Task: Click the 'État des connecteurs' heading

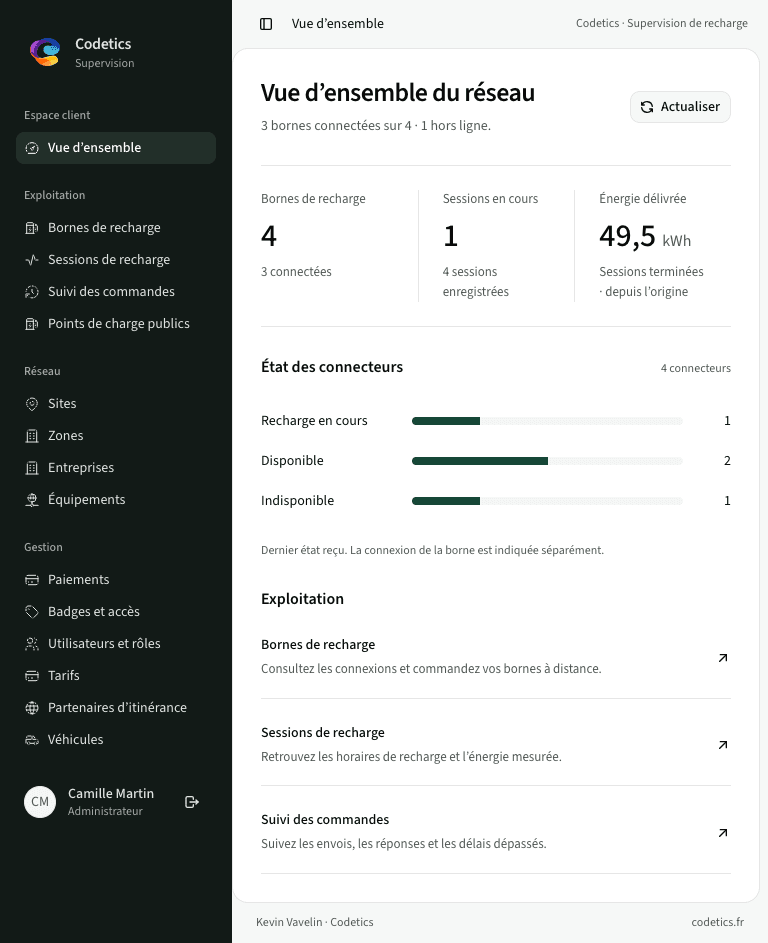Action: pos(332,367)
